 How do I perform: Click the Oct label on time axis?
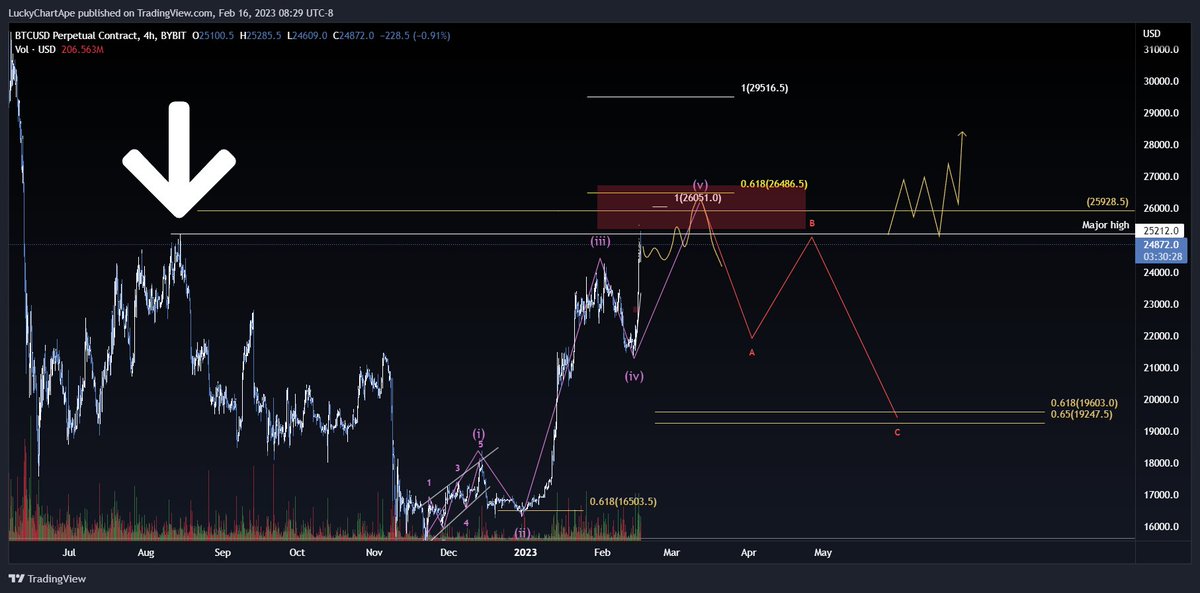coord(297,551)
